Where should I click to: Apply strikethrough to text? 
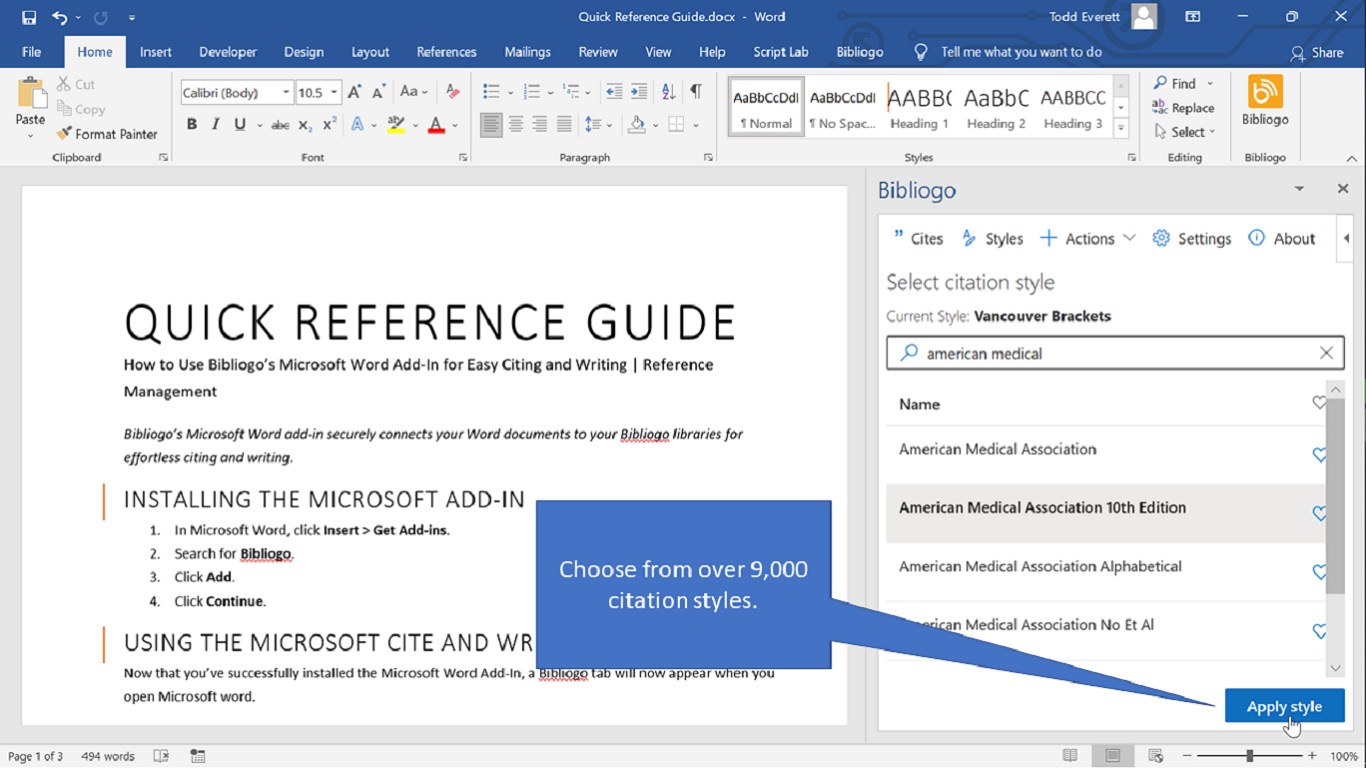pos(280,125)
